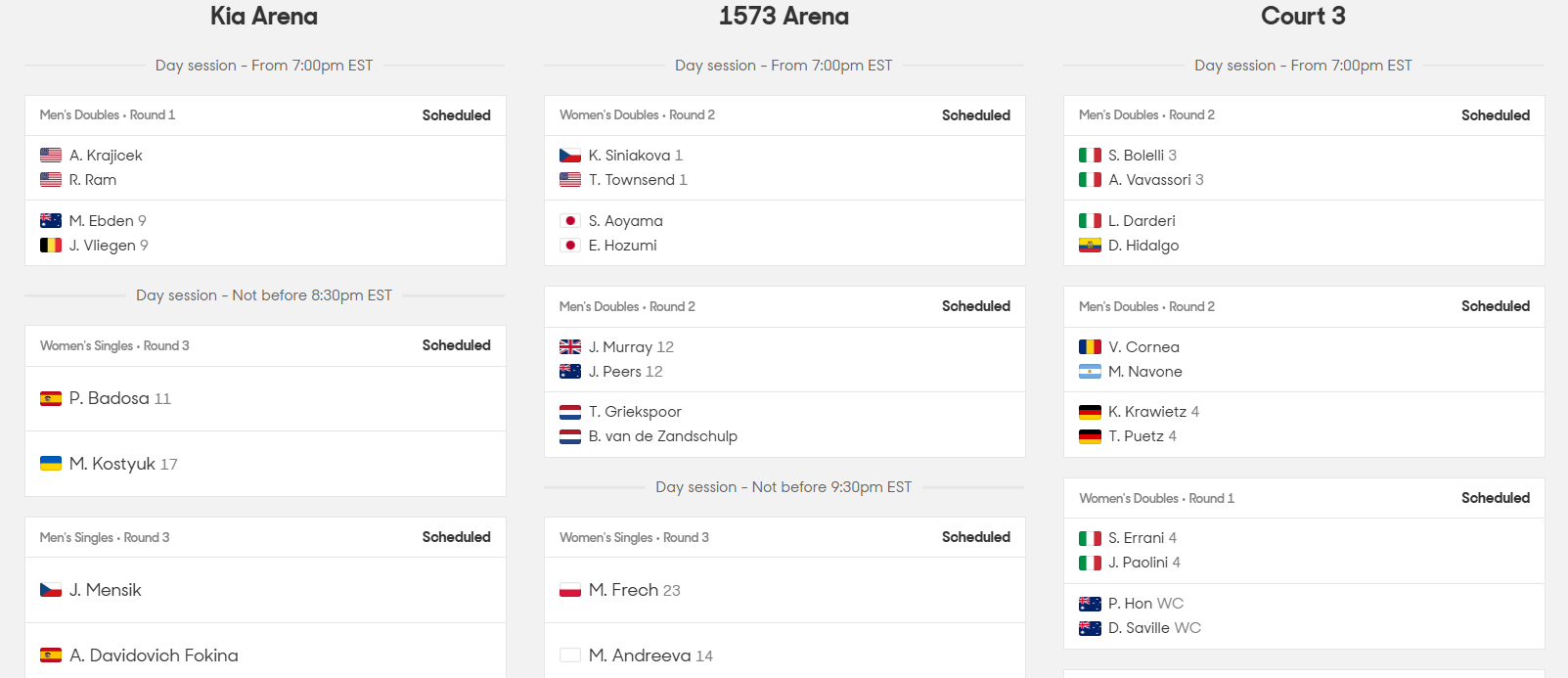This screenshot has height=678, width=1568.
Task: Open P. Badosa player profile
Action: tap(110, 398)
